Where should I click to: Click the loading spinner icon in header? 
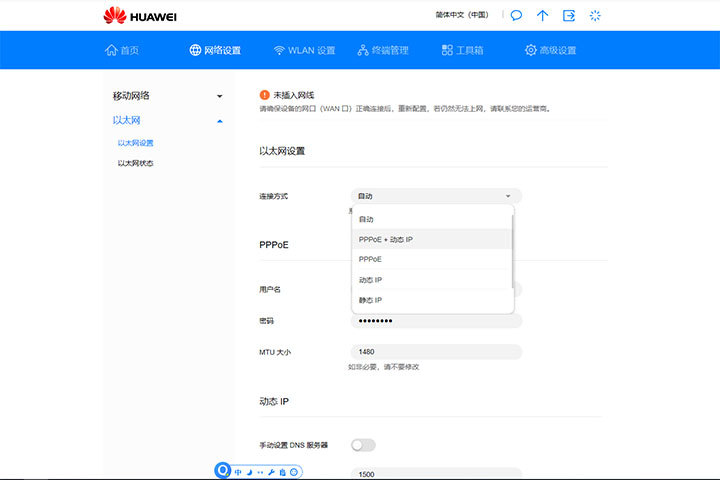(x=596, y=15)
